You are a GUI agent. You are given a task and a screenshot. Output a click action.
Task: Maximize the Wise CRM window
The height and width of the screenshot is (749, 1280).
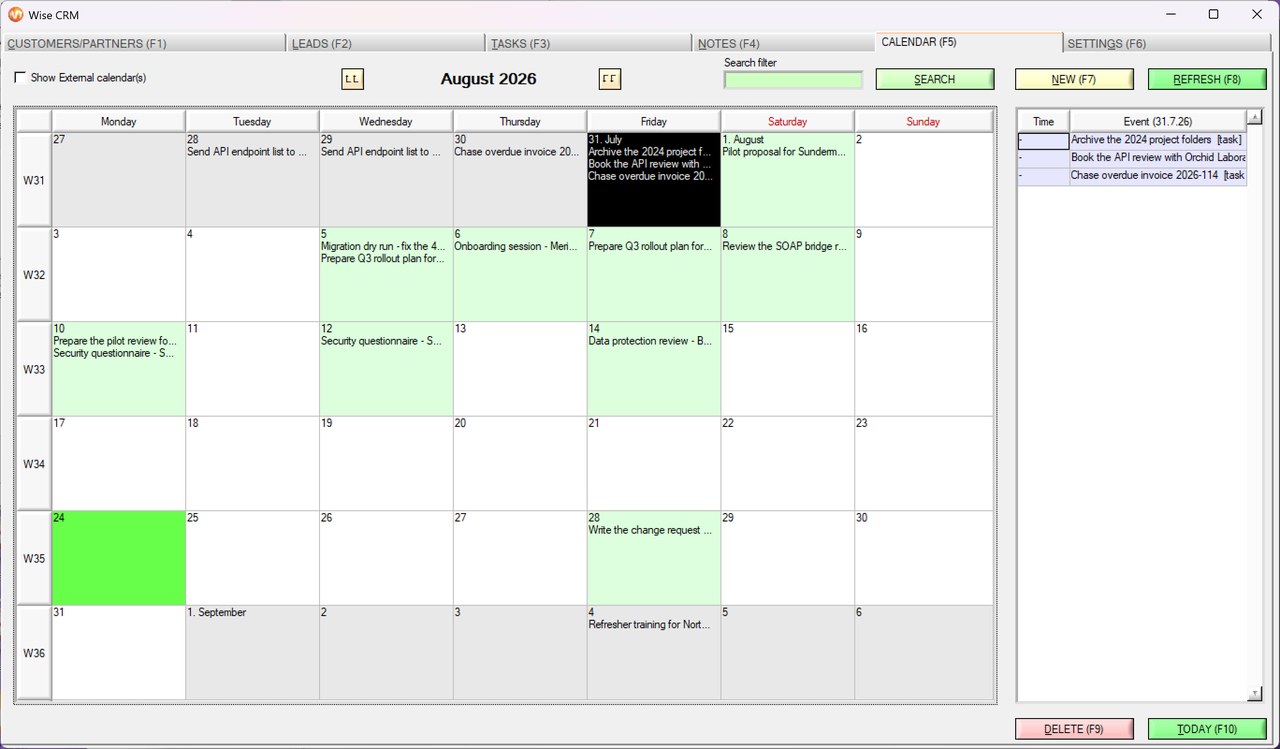point(1213,14)
